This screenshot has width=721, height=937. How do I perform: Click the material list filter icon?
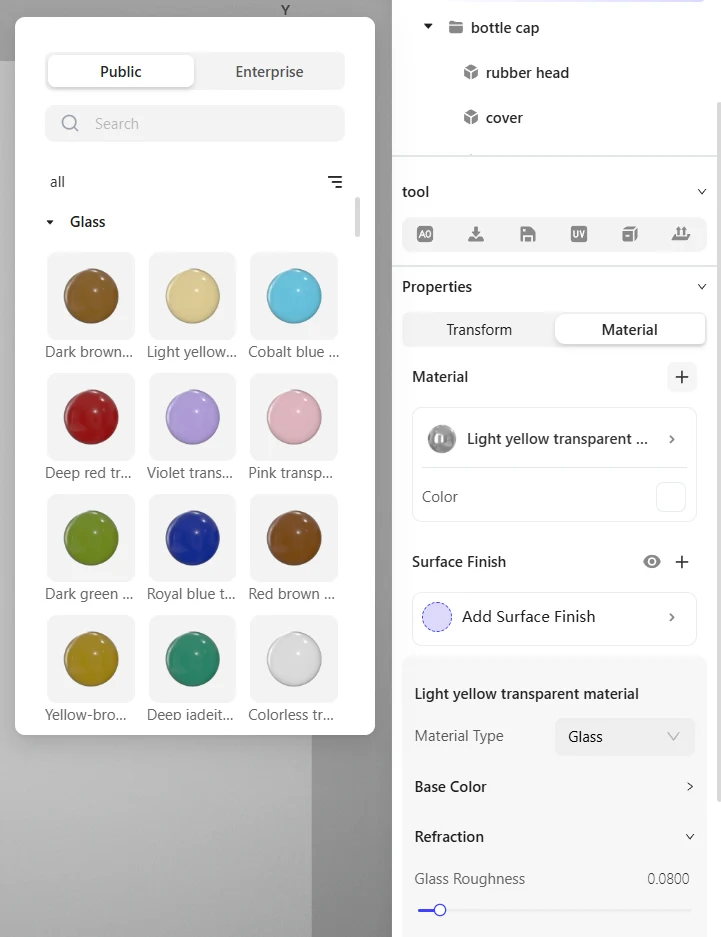(335, 182)
